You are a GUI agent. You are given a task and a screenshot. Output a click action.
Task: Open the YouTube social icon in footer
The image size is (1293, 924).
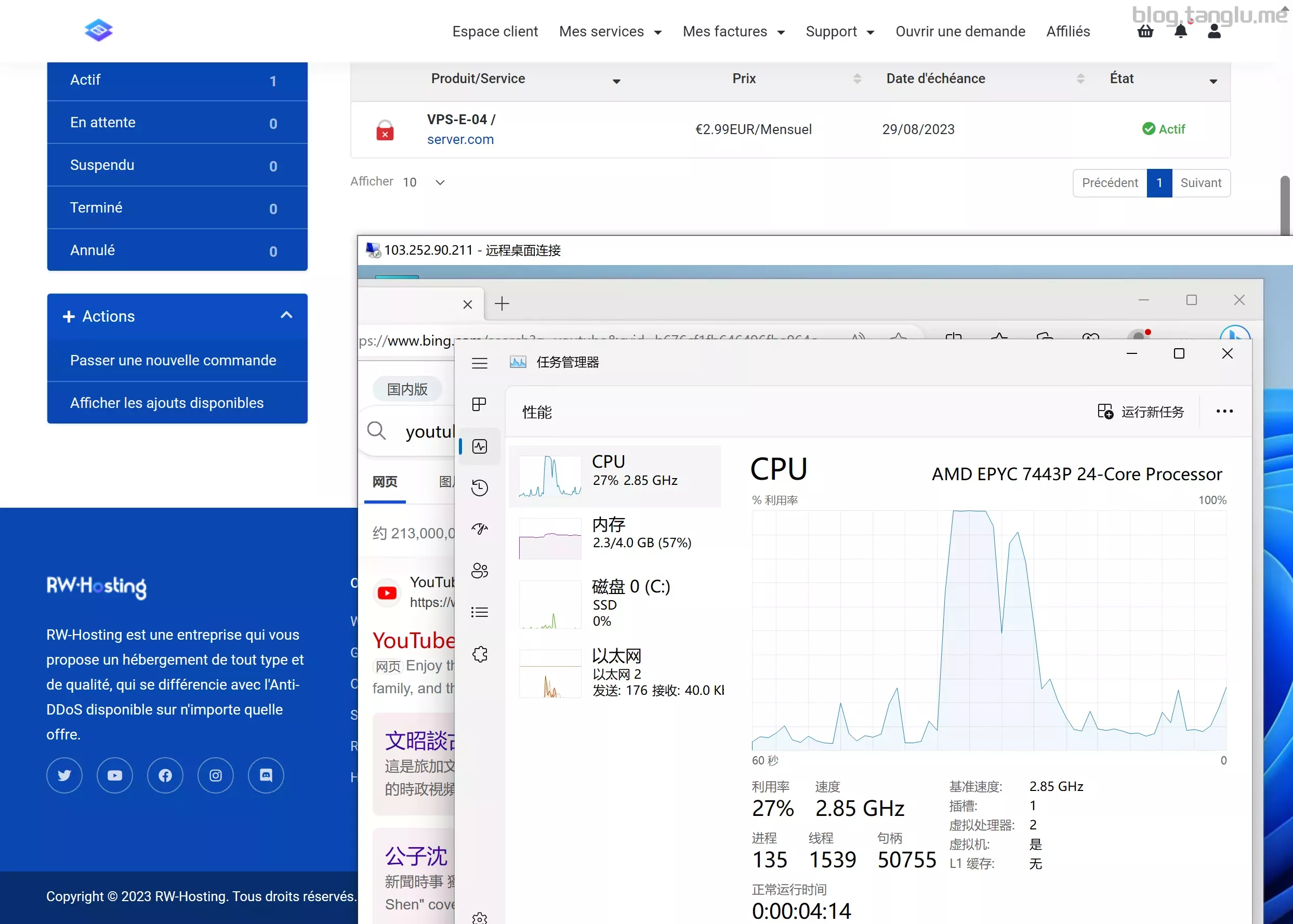click(115, 775)
